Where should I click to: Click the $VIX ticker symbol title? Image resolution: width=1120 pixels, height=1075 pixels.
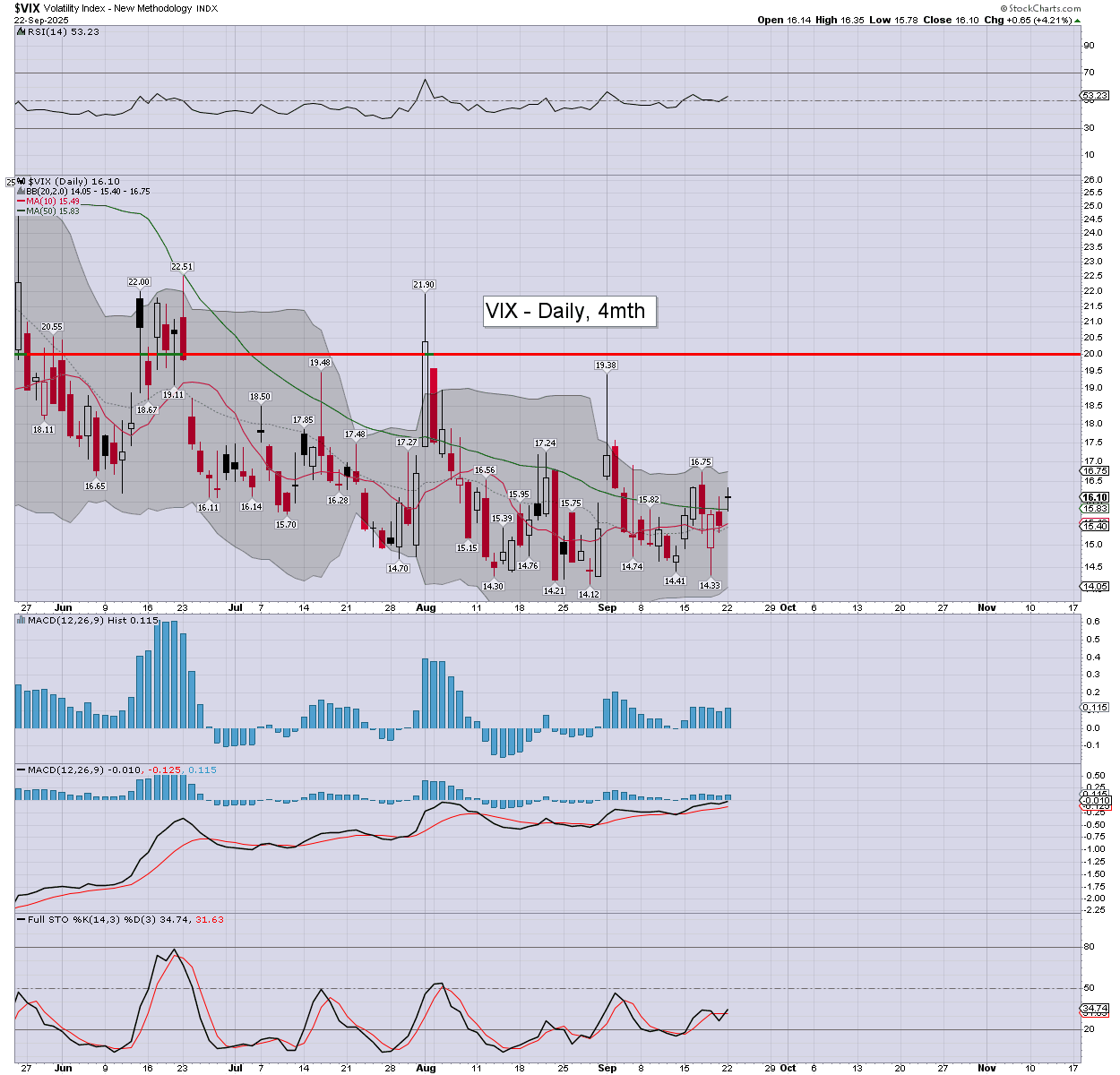click(26, 8)
